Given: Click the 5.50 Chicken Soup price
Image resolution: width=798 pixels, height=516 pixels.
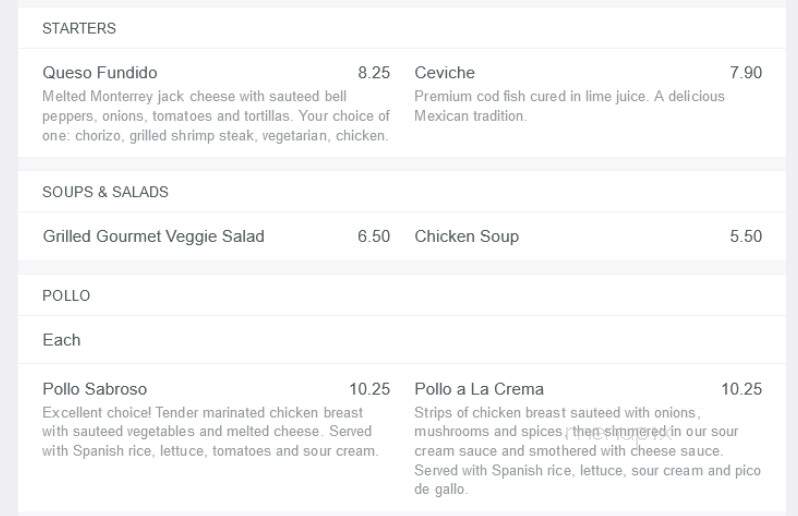Looking at the screenshot, I should (x=746, y=237).
